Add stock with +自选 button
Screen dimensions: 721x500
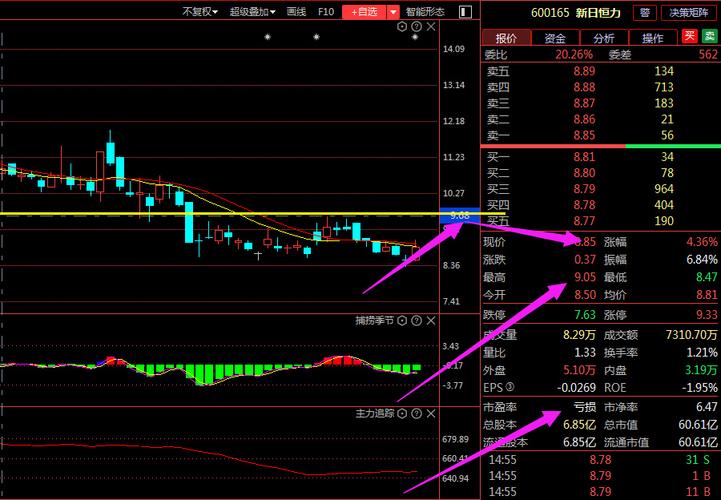(363, 12)
